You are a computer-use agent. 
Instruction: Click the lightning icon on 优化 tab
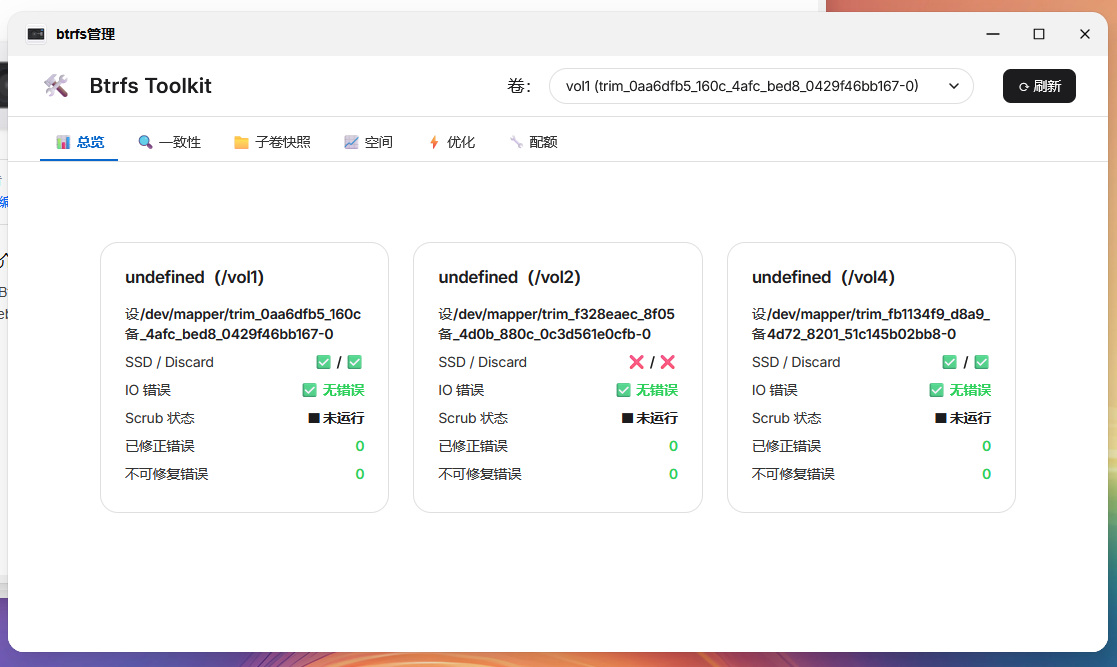click(x=434, y=142)
